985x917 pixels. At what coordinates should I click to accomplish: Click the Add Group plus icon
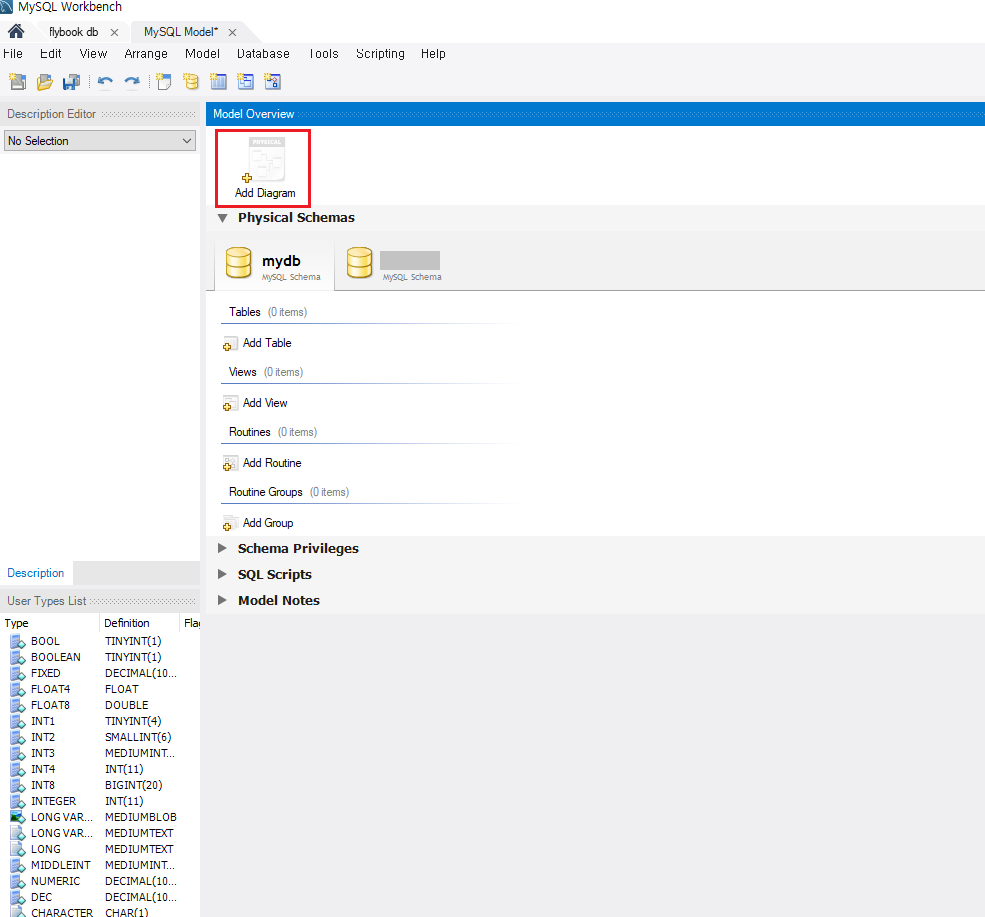[x=229, y=523]
